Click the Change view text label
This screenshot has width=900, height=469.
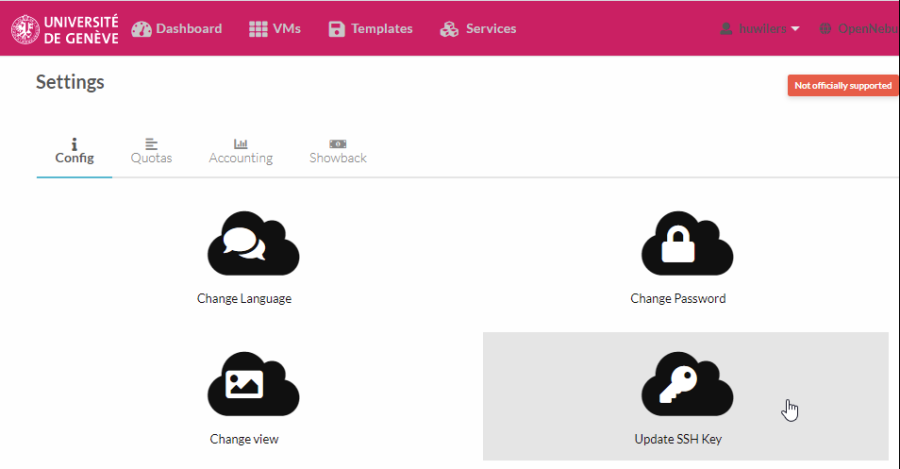244,439
